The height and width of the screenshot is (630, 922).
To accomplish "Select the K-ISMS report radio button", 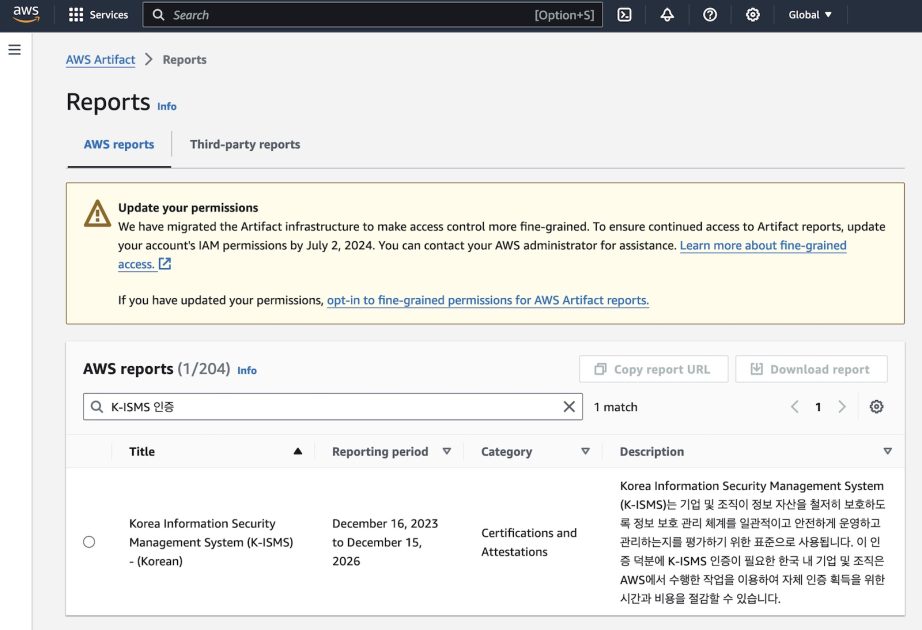I will (x=89, y=541).
